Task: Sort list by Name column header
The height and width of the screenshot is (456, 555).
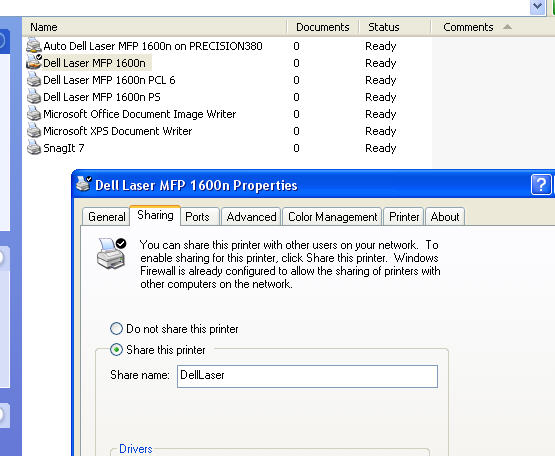Action: 155,27
